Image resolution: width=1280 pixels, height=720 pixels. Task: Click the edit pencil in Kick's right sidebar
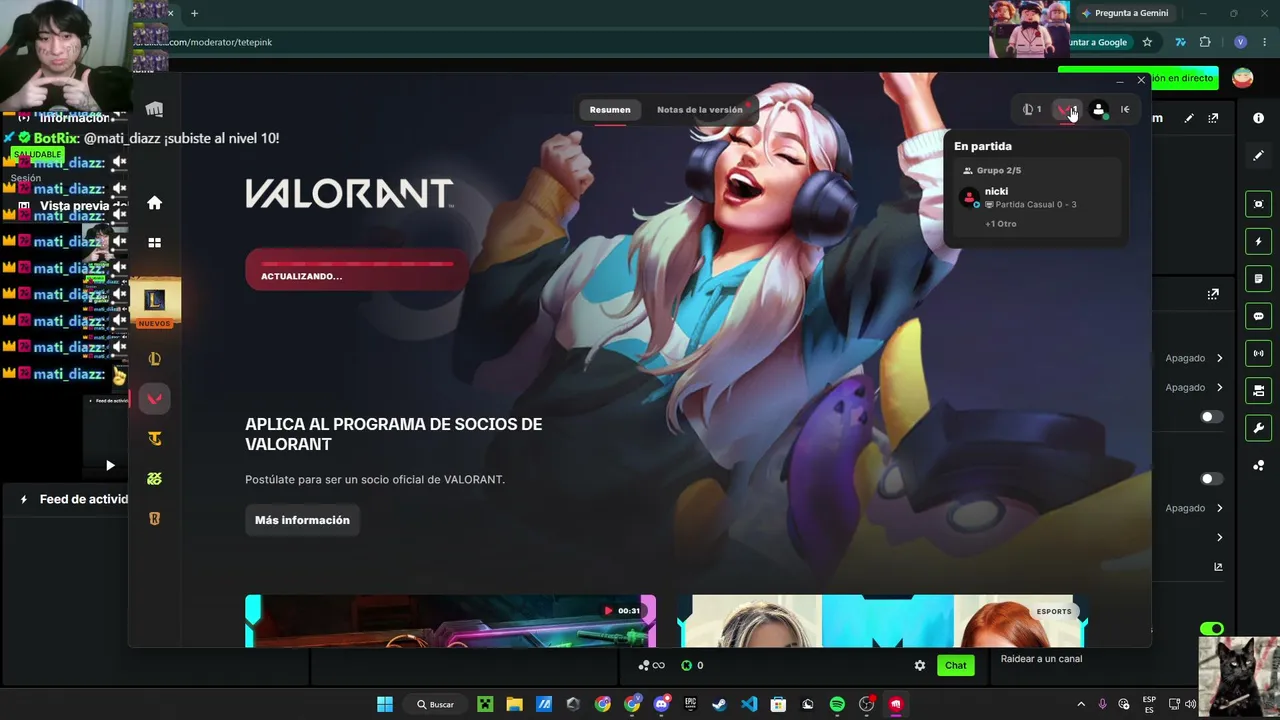[1258, 156]
